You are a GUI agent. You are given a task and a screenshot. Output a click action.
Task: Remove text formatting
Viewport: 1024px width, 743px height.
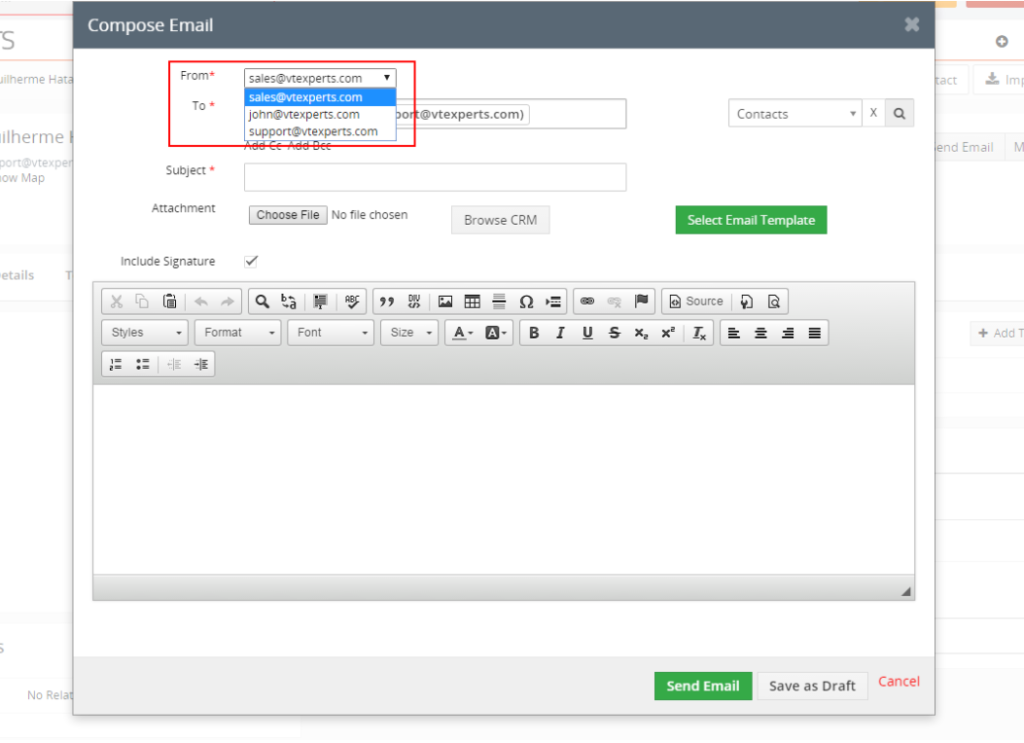coord(699,333)
